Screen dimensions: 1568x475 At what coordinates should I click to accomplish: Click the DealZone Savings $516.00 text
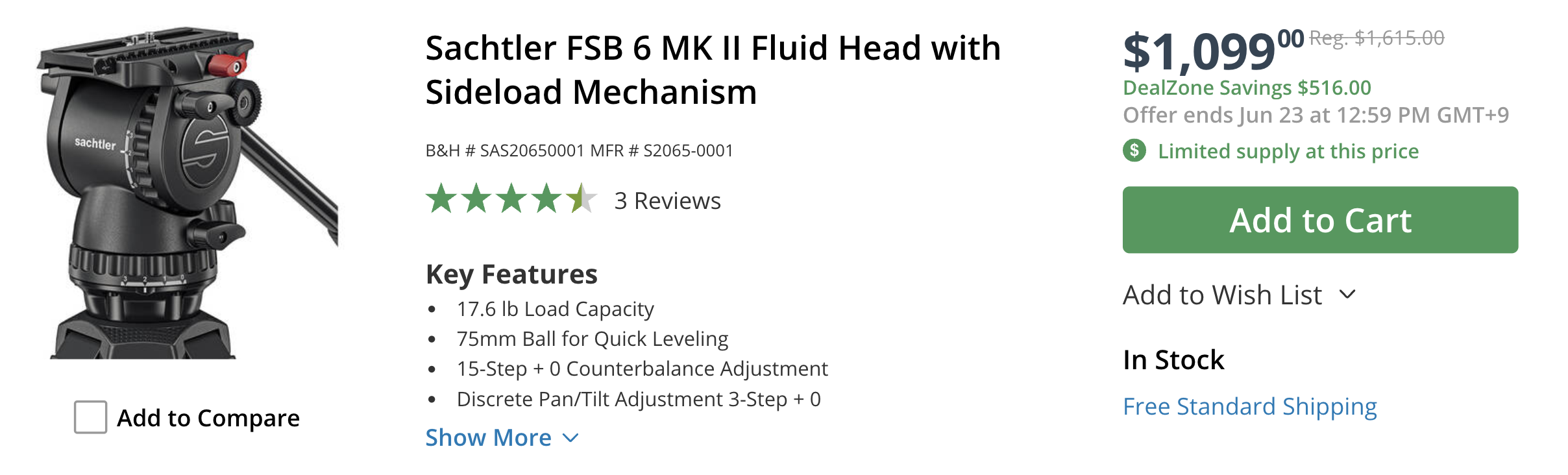pos(1247,88)
